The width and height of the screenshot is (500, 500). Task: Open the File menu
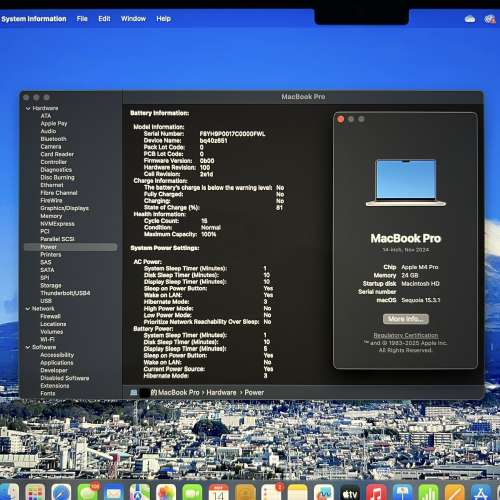82,19
